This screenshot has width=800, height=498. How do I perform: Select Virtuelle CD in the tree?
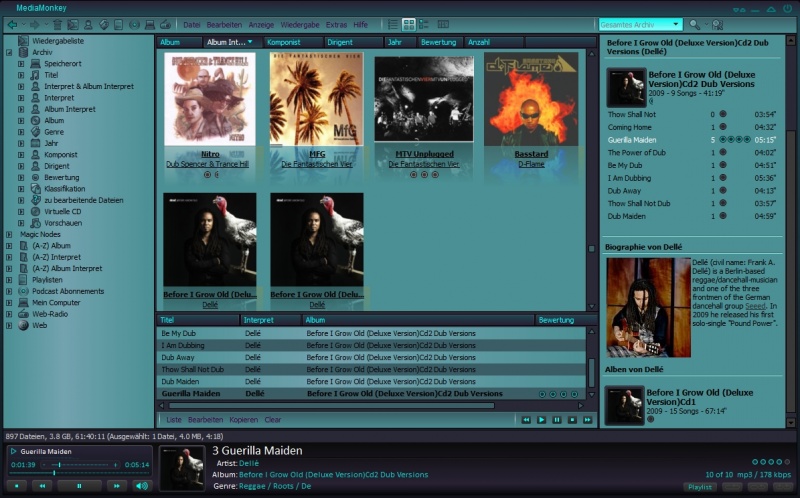pos(62,211)
